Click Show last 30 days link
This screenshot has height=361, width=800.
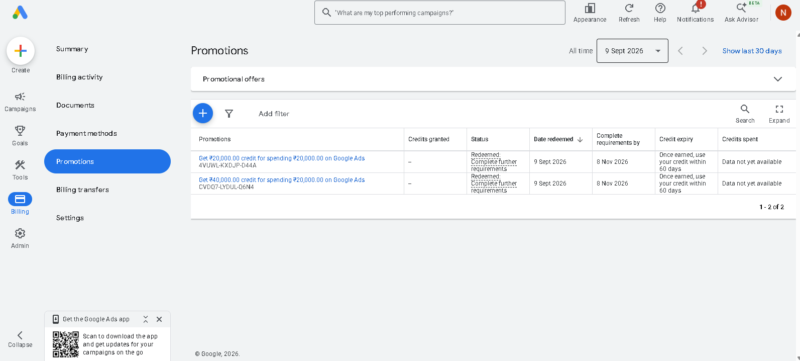[x=752, y=50]
